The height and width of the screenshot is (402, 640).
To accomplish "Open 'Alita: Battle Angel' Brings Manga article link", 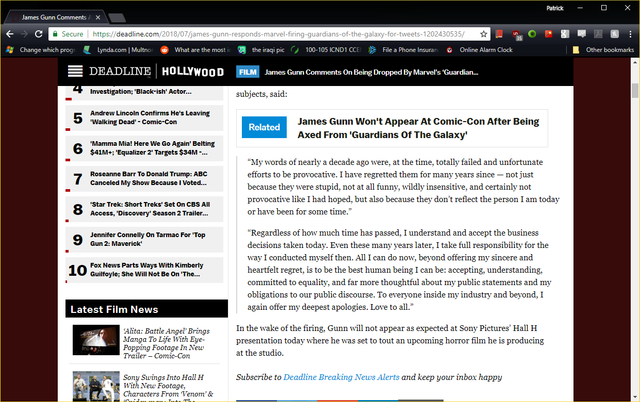I will [x=167, y=343].
